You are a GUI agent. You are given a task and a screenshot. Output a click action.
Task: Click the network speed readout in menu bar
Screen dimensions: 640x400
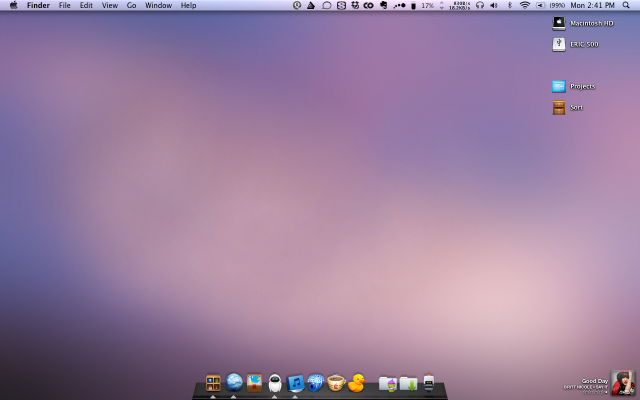click(x=460, y=5)
